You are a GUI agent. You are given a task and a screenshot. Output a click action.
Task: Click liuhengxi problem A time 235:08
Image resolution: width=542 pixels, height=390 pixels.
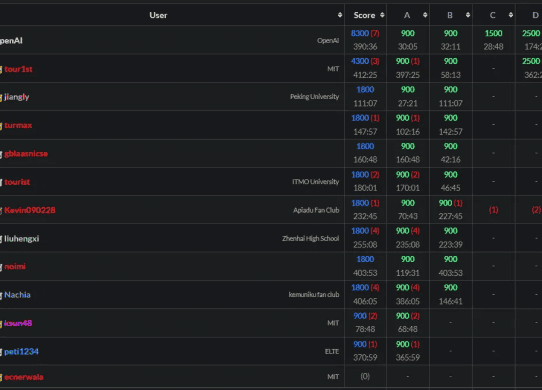408,245
